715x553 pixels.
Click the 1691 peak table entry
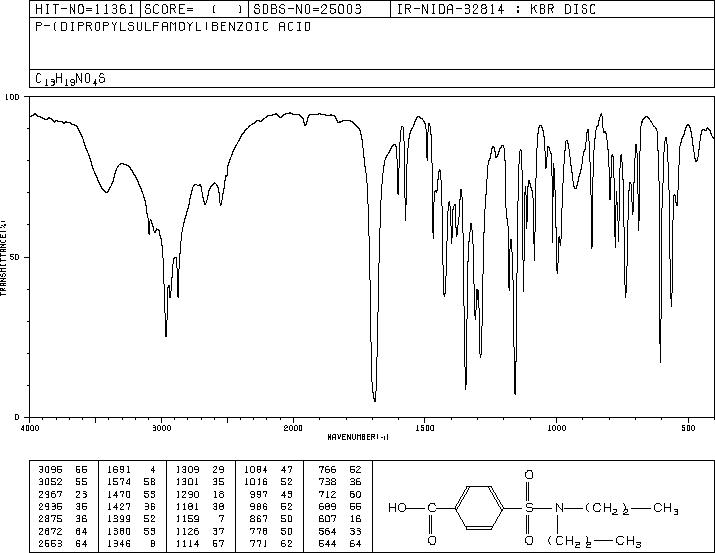131,470
